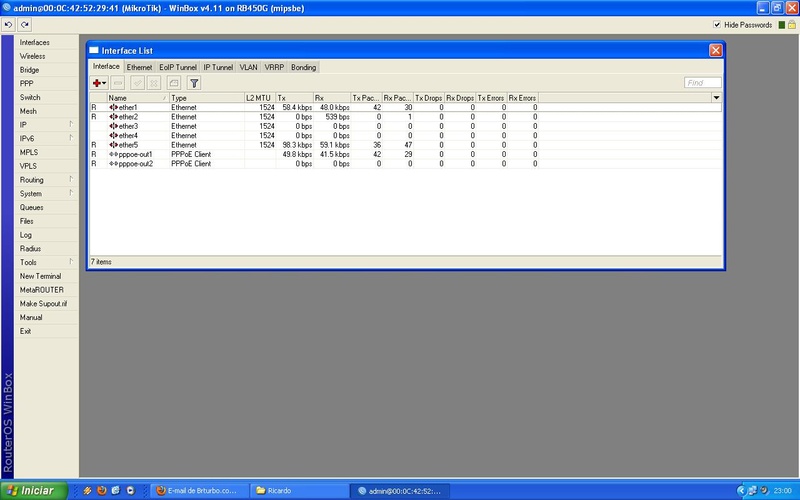
Task: Click the ether3 interface icon
Action: click(113, 126)
